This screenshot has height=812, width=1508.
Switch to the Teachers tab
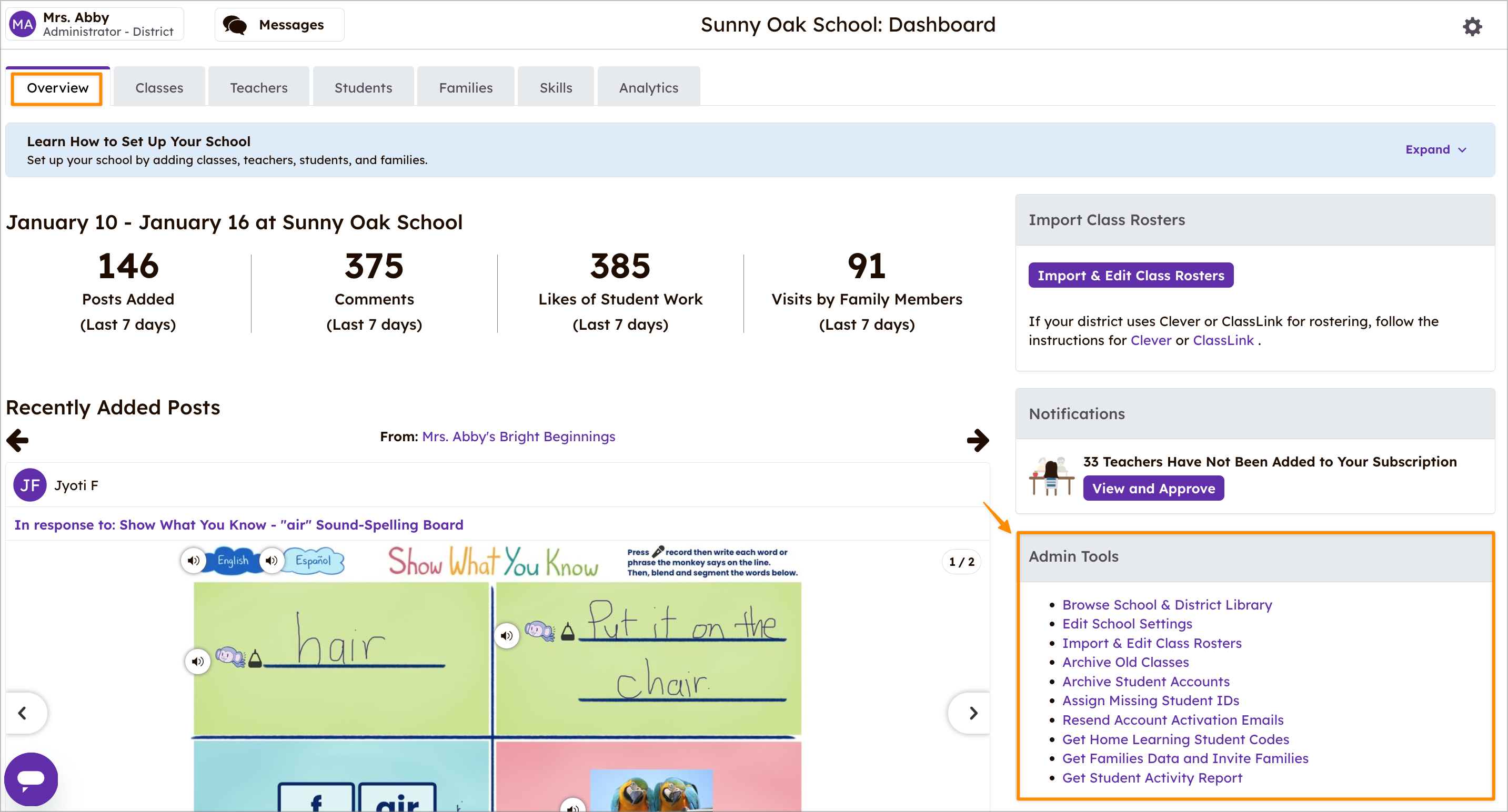pos(258,87)
